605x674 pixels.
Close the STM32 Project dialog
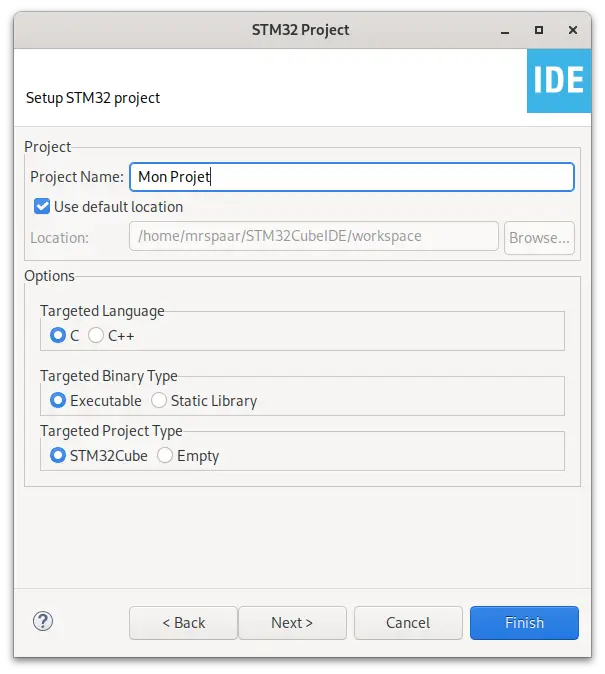(575, 29)
